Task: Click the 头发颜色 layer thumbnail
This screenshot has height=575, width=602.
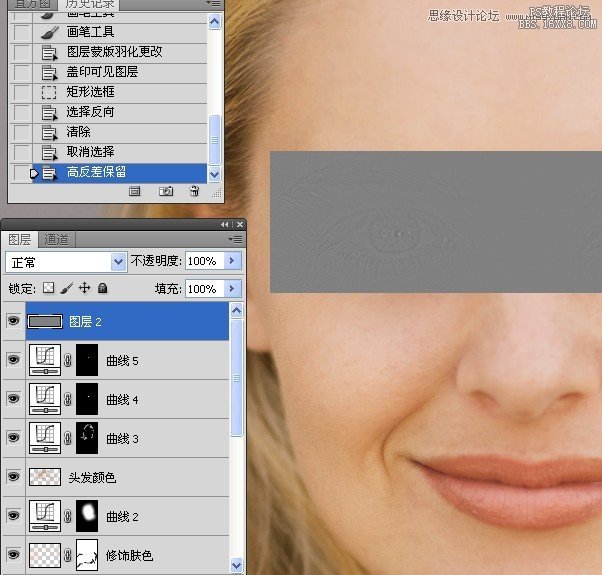Action: coord(45,477)
